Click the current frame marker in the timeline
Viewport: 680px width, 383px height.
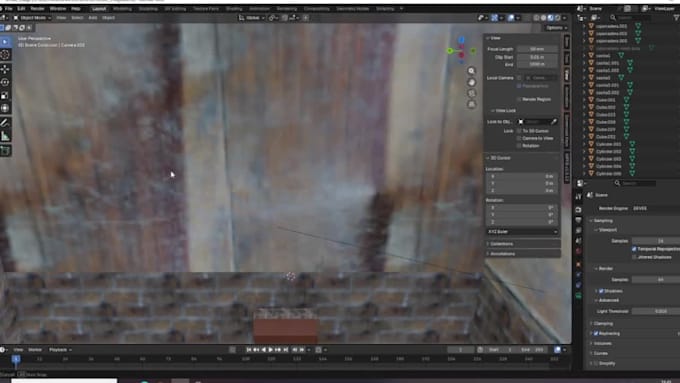pos(16,360)
